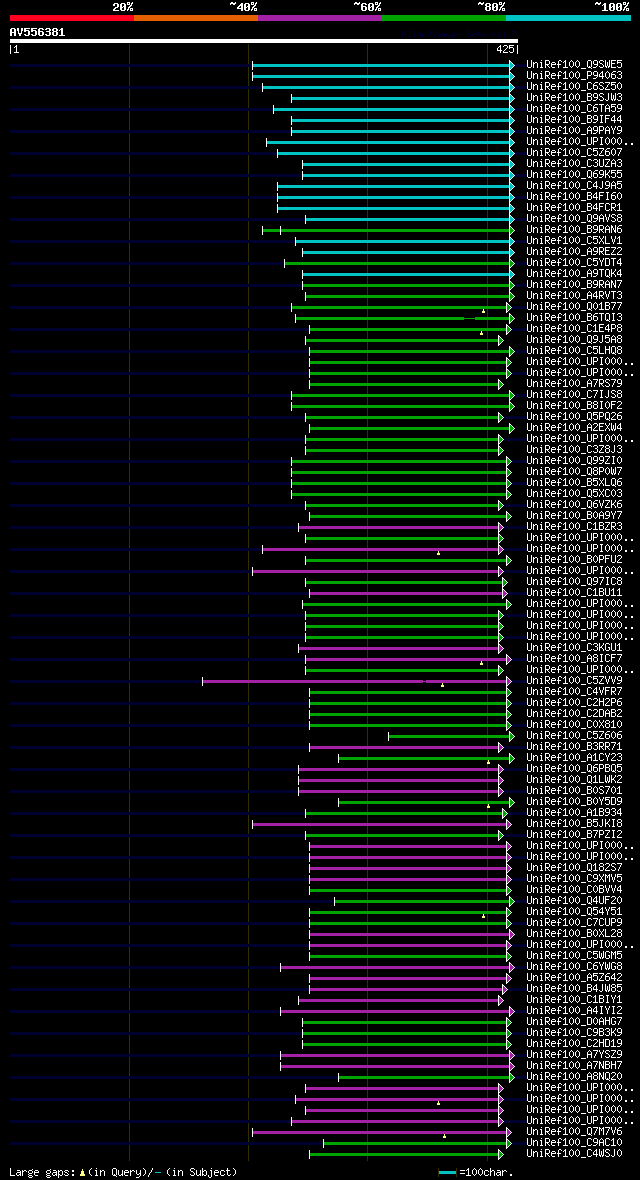640x1180 pixels.
Task: Open hit UniRef100_P94063
Action: 574,76
